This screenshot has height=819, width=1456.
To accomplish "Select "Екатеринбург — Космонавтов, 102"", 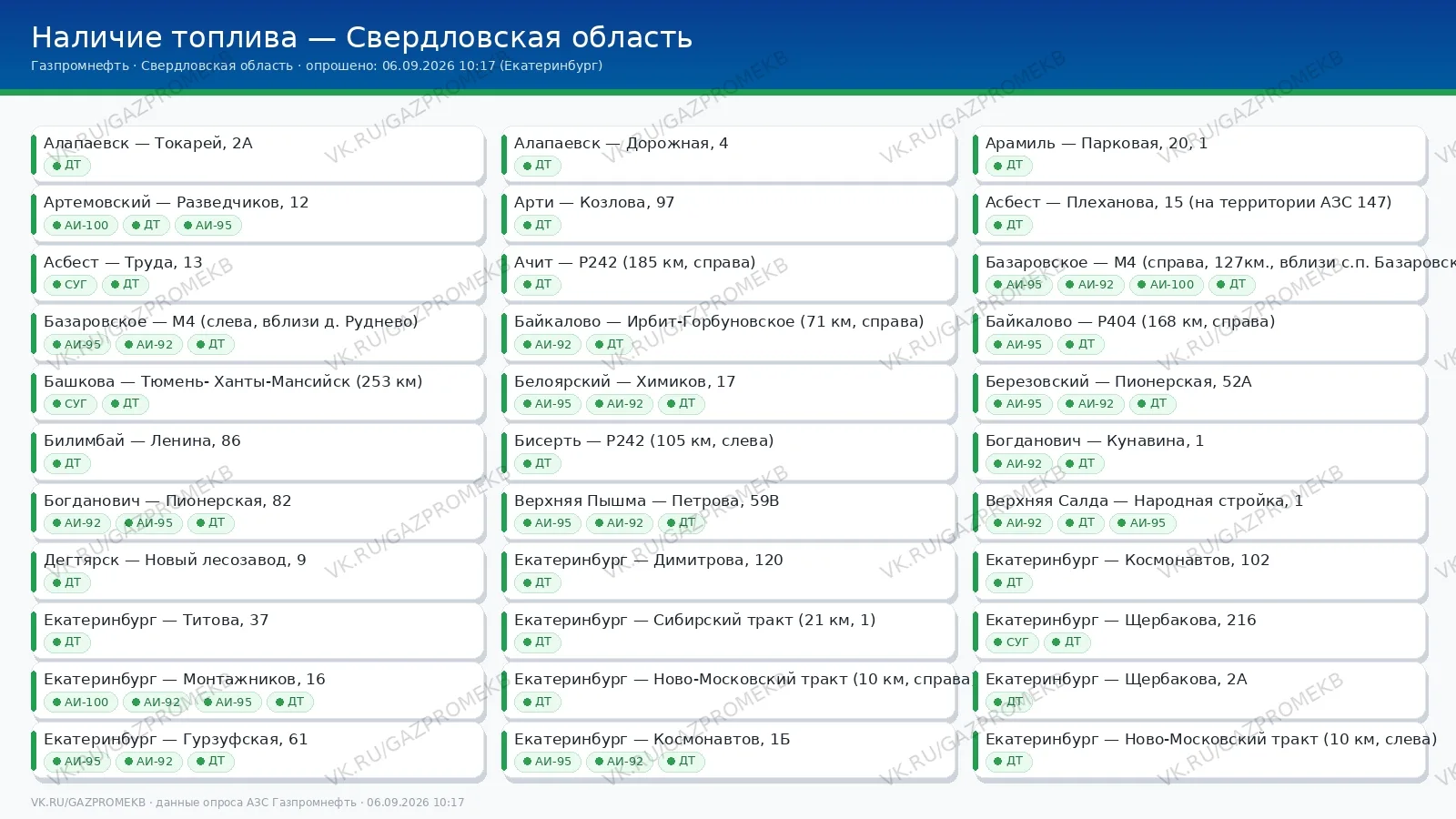I will click(1199, 571).
